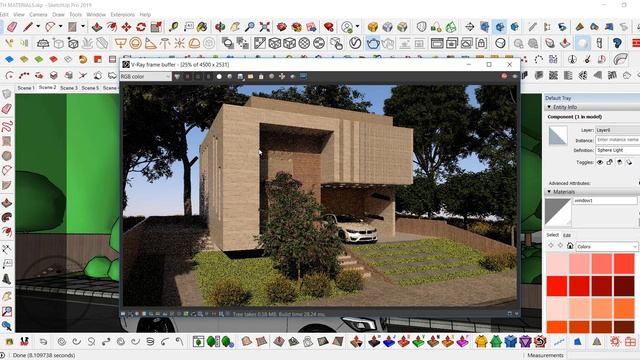The width and height of the screenshot is (640, 360).
Task: Open the RGB color channel dropdown
Action: [x=146, y=76]
